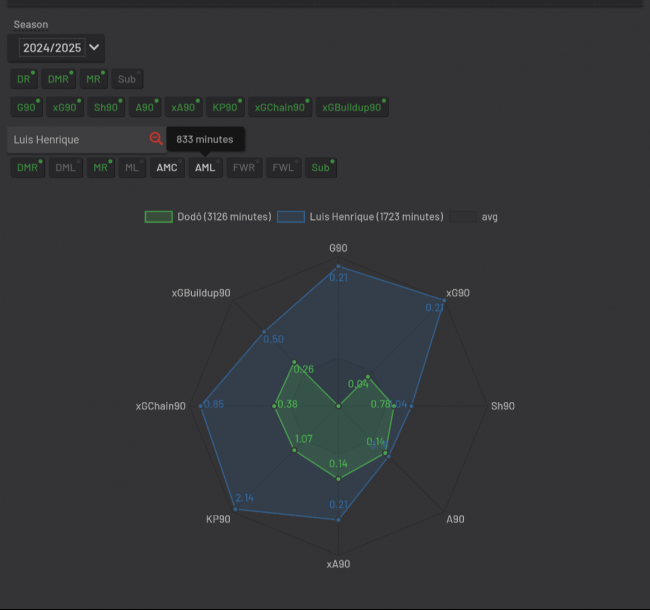The image size is (650, 610).
Task: Click Dodô's xA90 data point
Action: pos(339,479)
